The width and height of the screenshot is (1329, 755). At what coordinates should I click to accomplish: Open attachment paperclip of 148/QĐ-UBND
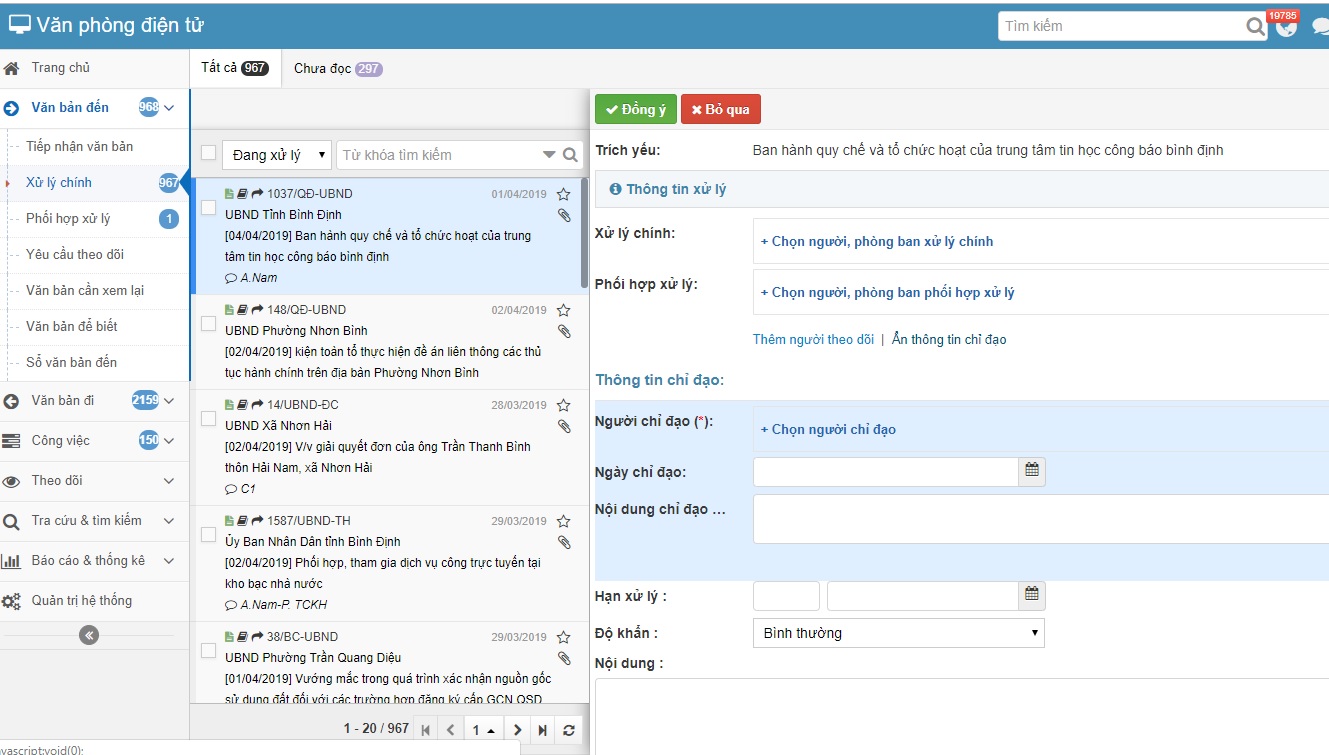[x=564, y=331]
